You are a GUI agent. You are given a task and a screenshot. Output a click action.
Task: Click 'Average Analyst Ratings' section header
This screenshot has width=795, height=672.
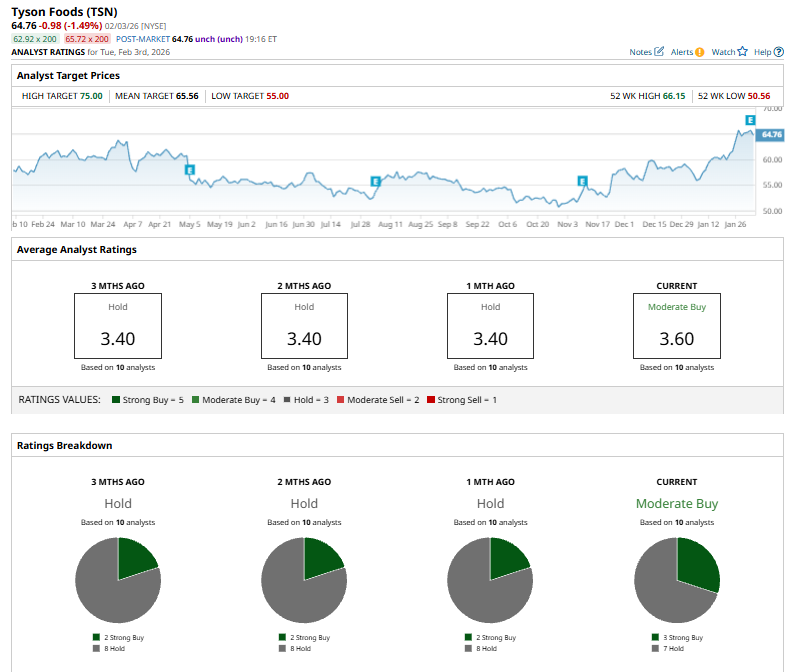(77, 250)
